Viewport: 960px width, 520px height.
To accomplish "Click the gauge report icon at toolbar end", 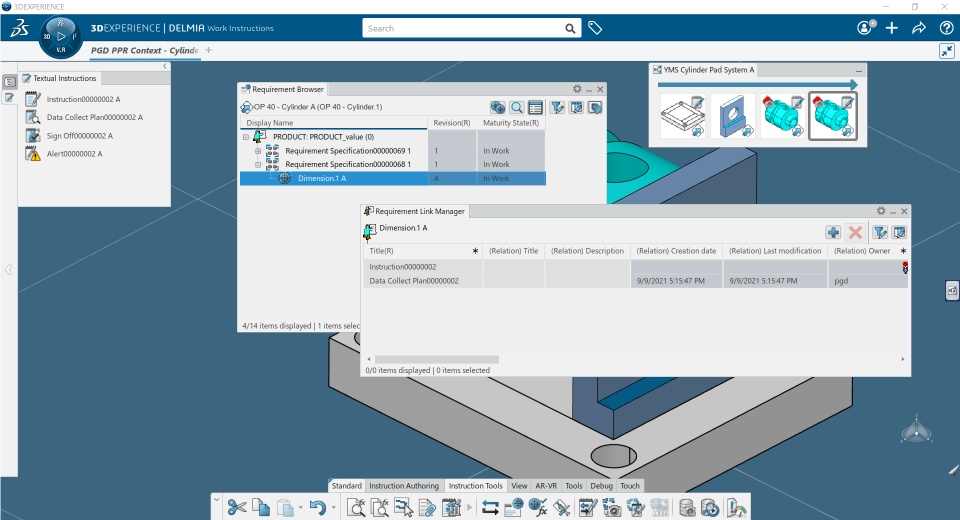I will click(x=737, y=507).
